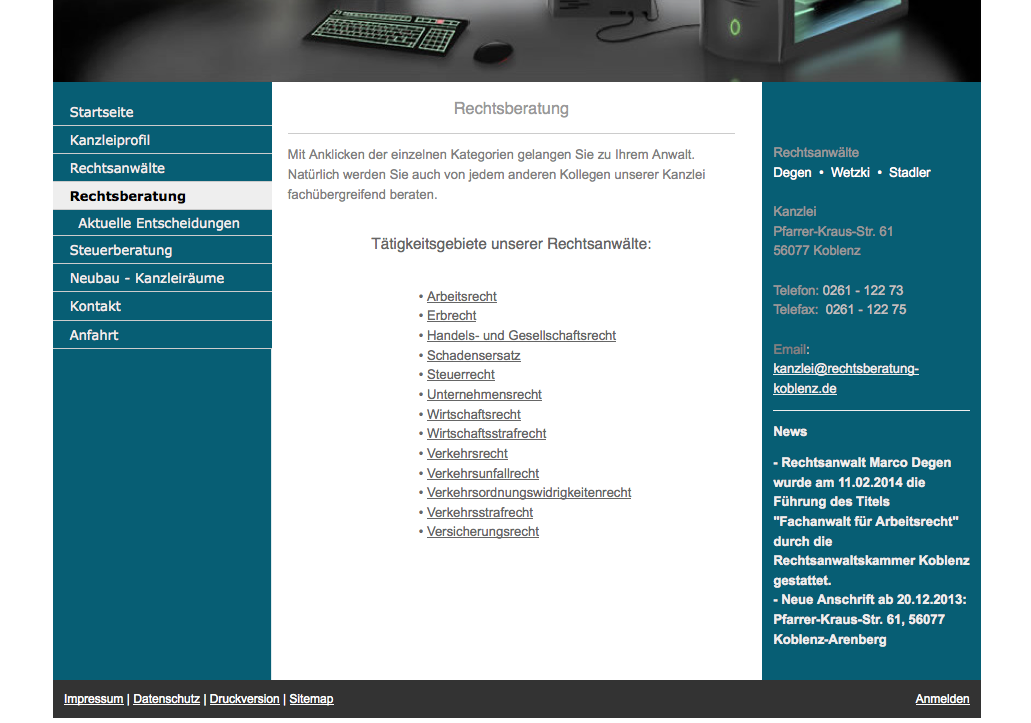Select the Schadensersatz link

[473, 356]
